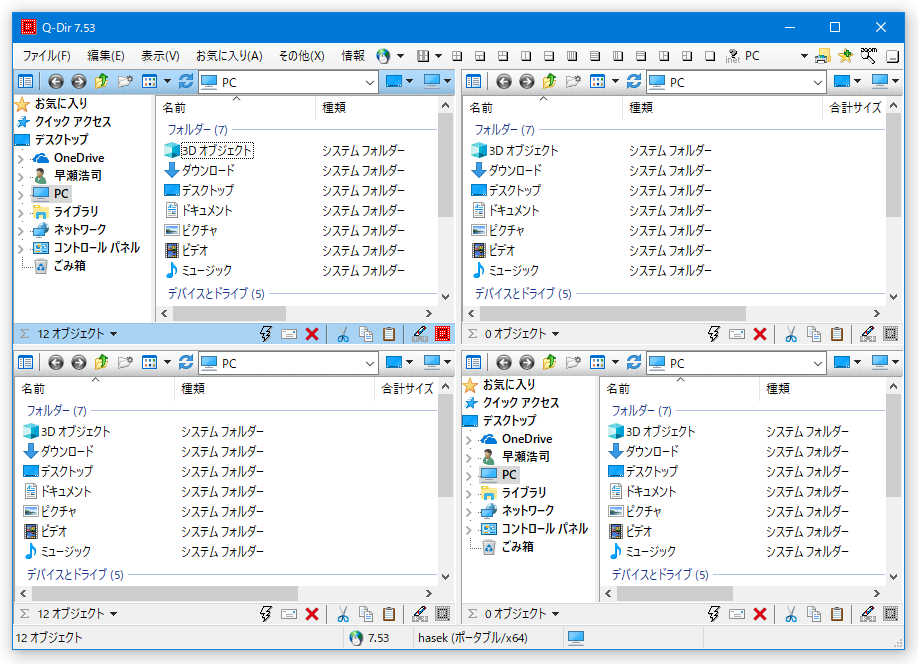Go up one folder in the bottom-left pane
The width and height of the screenshot is (918, 664).
click(102, 362)
